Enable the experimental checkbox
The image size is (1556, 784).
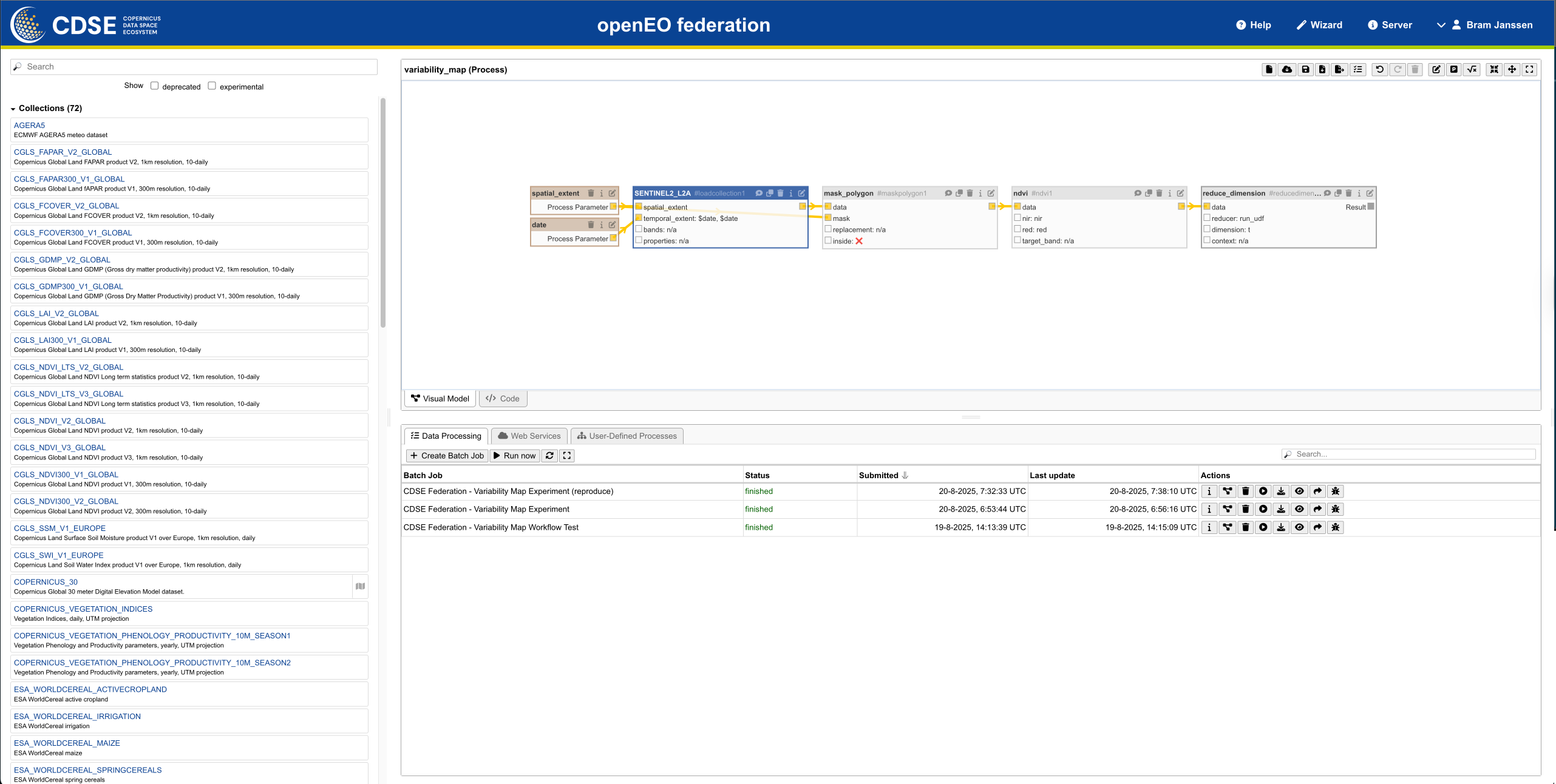tap(211, 86)
